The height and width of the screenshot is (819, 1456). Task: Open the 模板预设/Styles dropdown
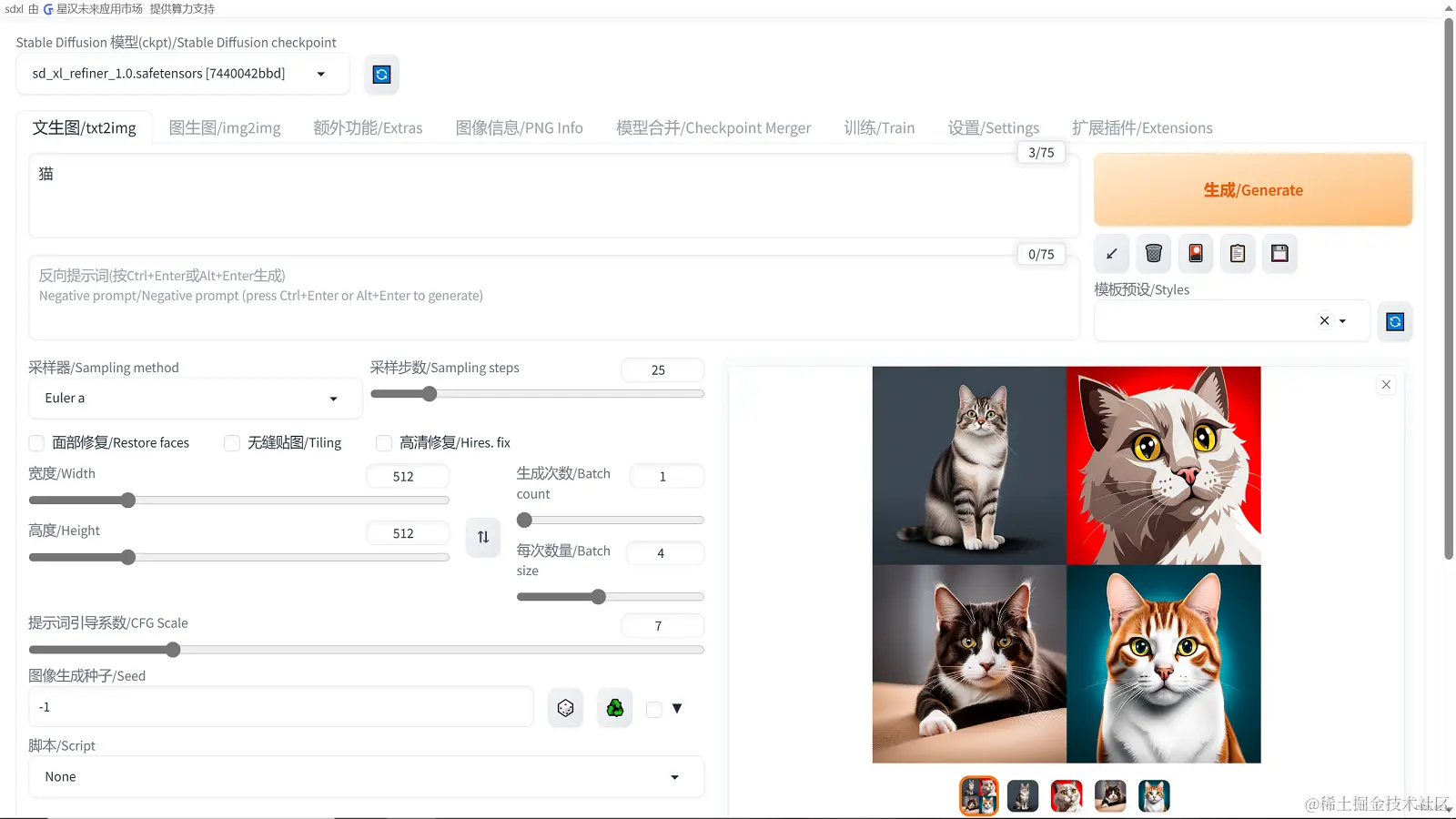pyautogui.click(x=1342, y=320)
